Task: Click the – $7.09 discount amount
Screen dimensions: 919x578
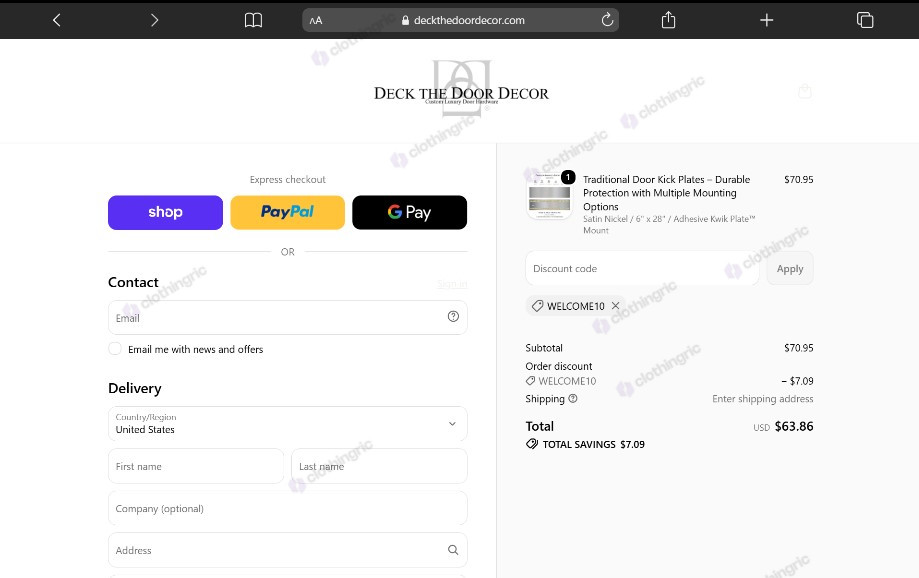Action: 797,381
